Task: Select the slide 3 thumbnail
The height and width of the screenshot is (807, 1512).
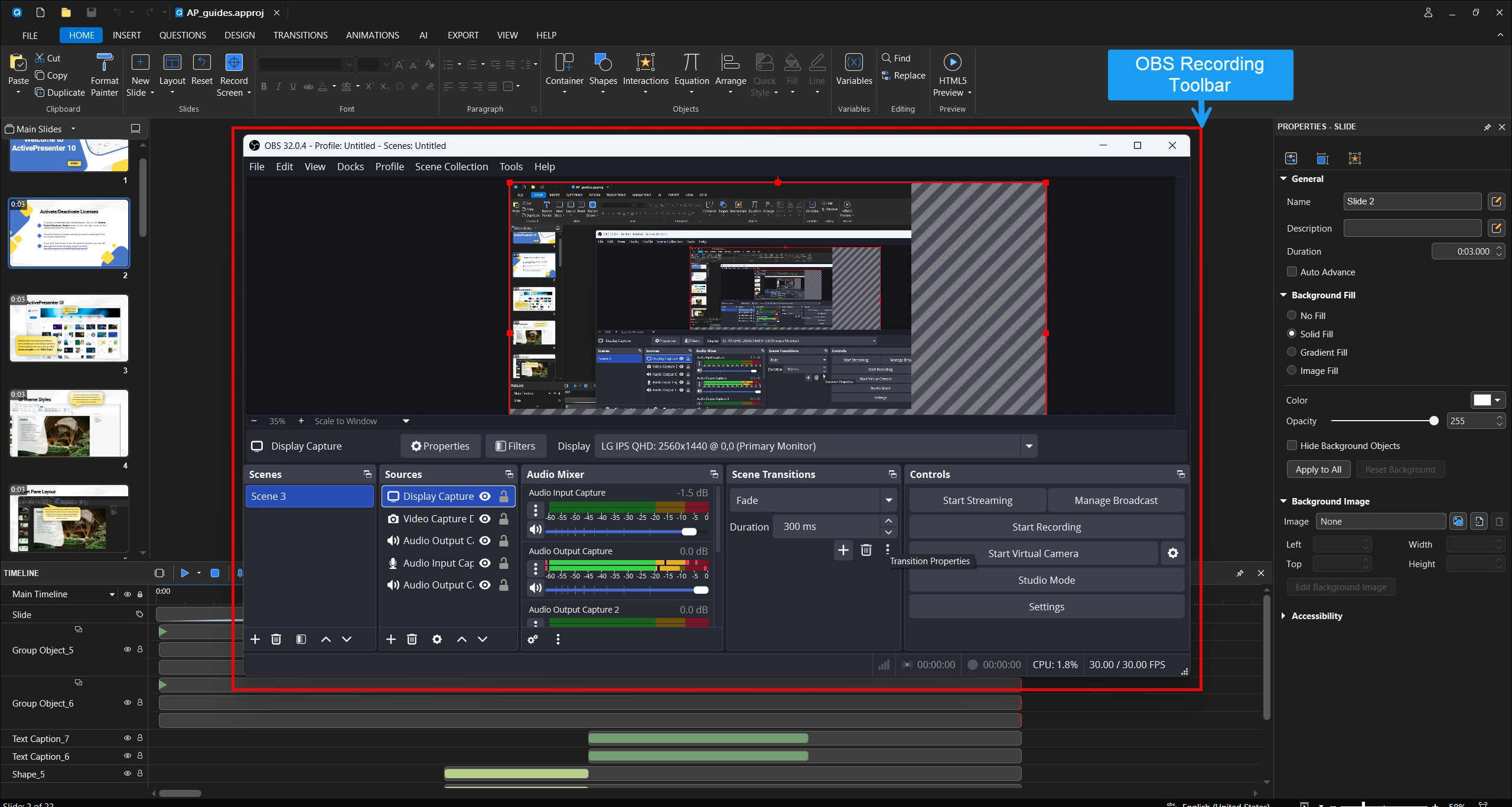Action: 69,328
